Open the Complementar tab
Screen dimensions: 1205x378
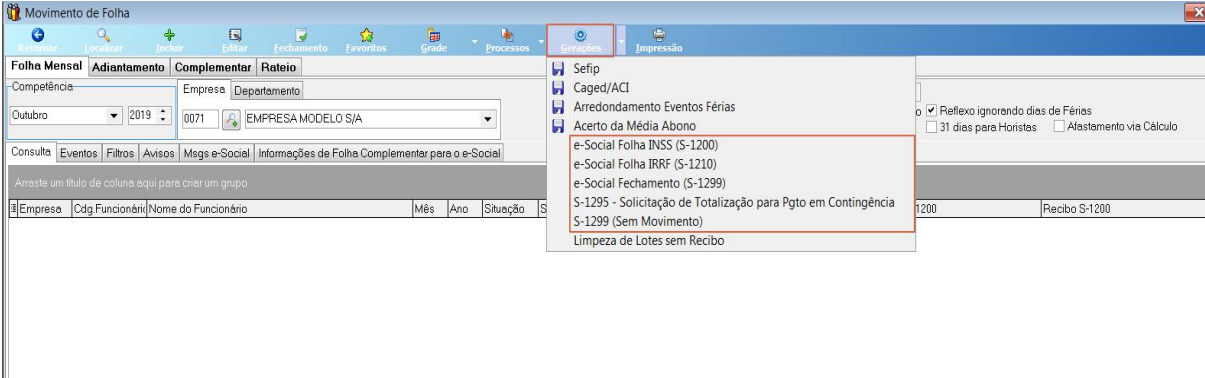tap(213, 67)
